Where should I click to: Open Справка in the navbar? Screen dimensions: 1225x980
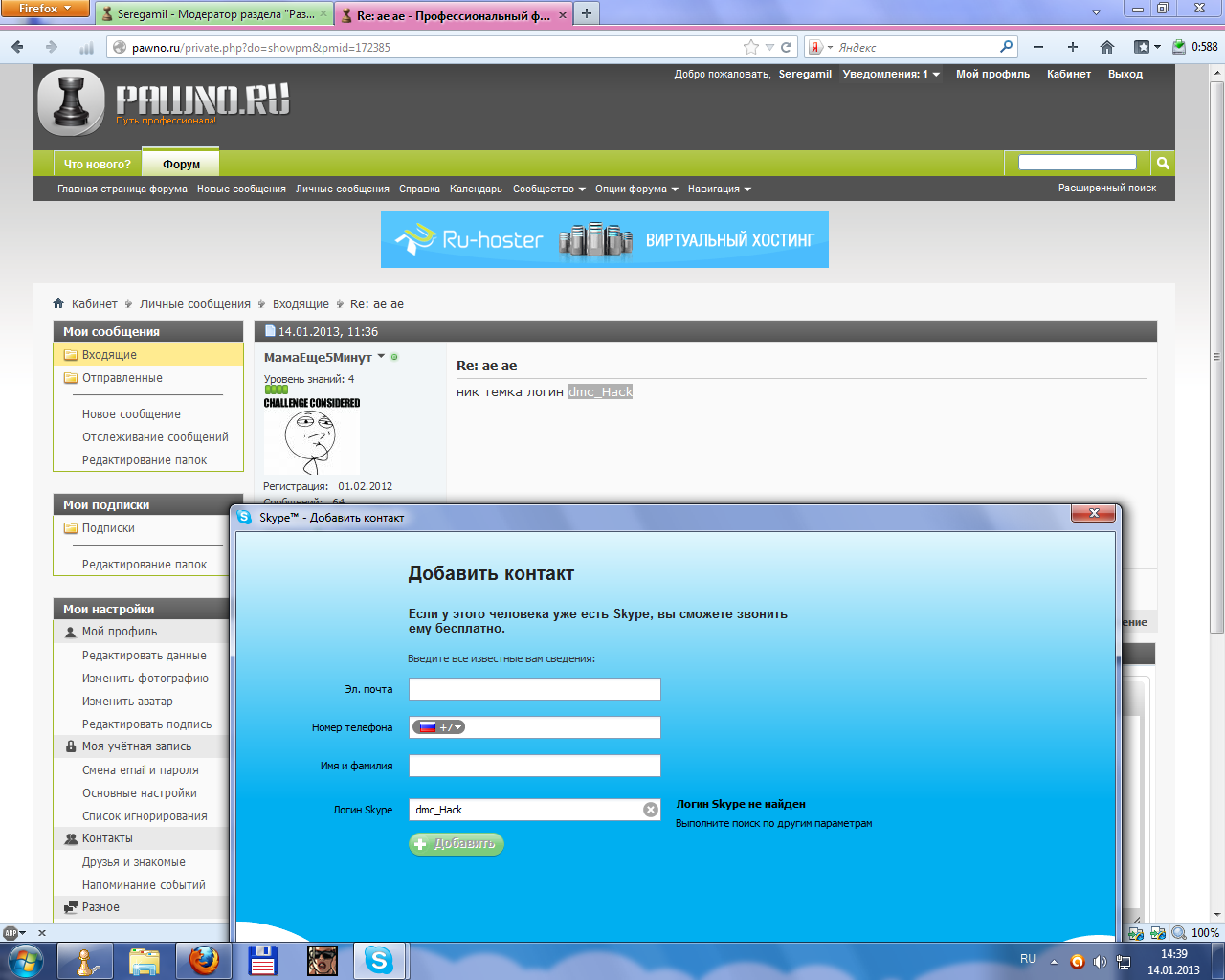pos(419,189)
